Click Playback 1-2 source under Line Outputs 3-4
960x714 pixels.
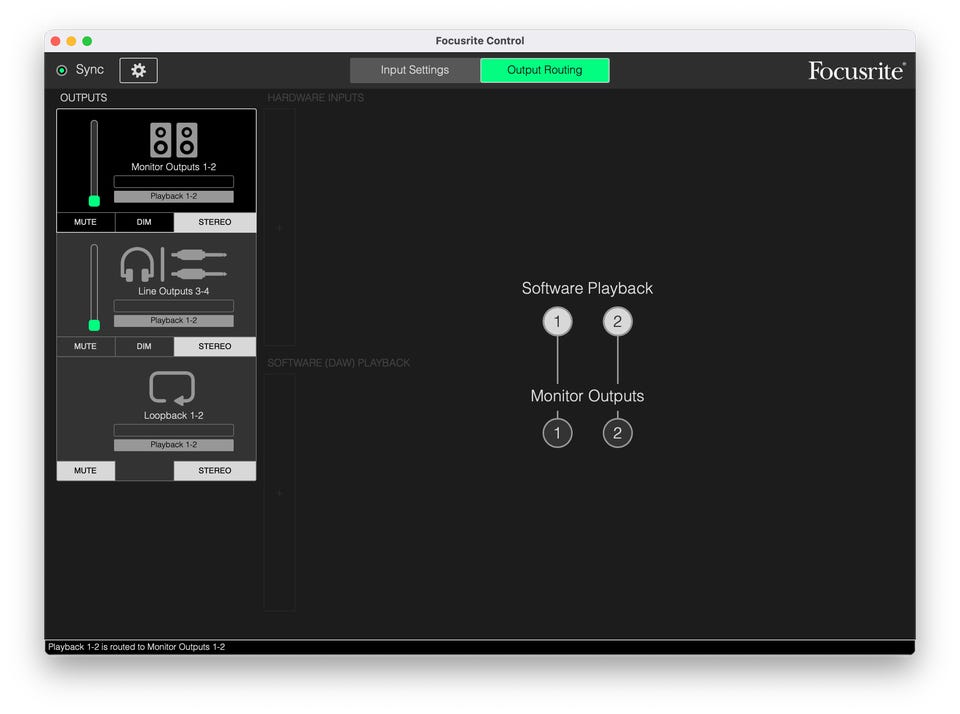(x=174, y=321)
